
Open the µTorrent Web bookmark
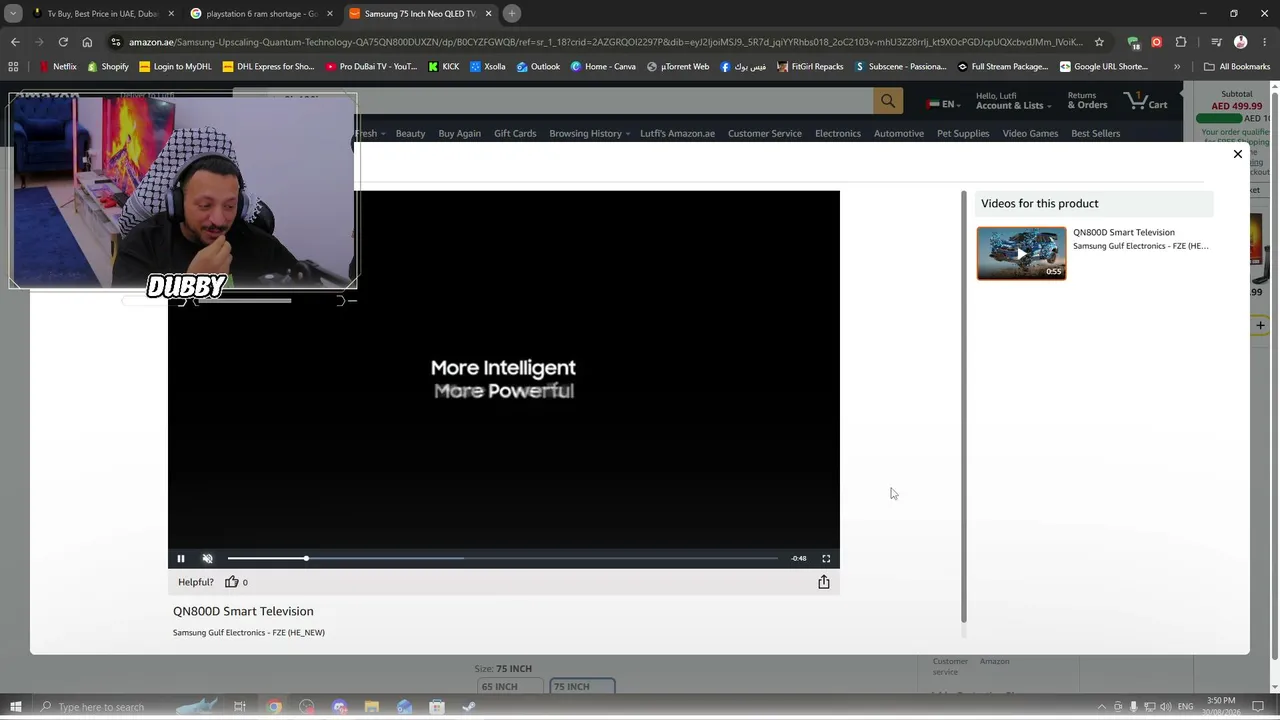click(678, 67)
